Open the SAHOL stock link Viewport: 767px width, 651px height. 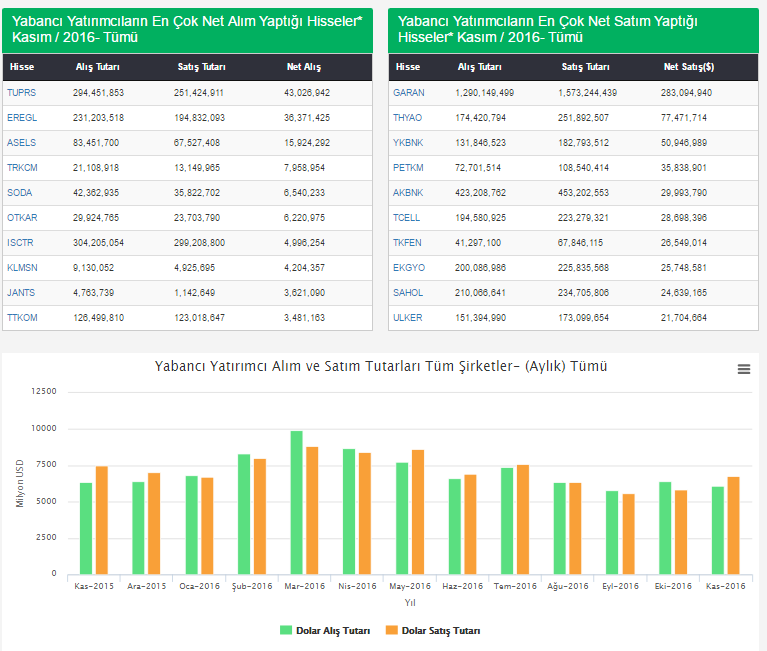tap(408, 292)
